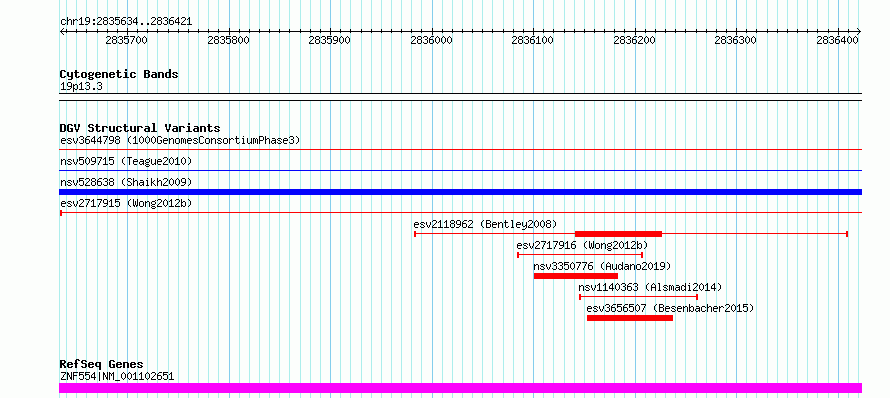Screen dimensions: 890x398
Task: Open the ZNF554|NM_001102651 gene label
Action: 117,376
